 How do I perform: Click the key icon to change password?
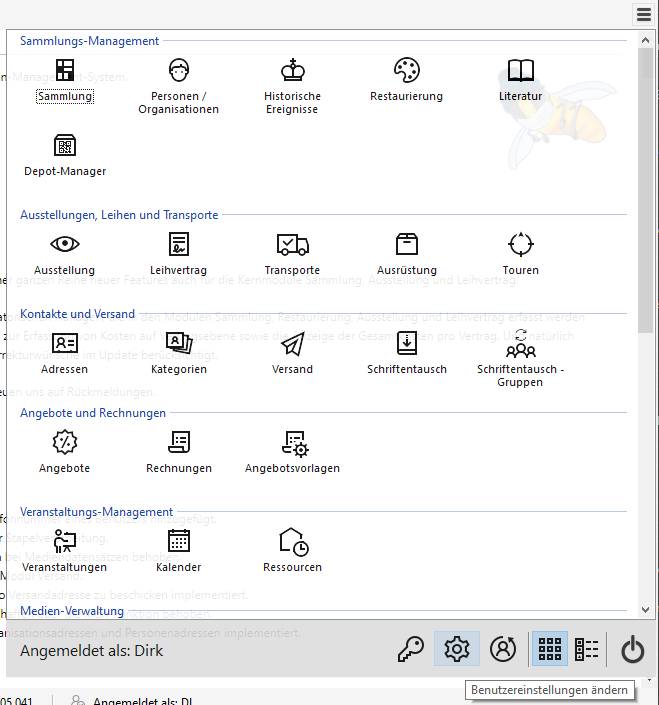pos(410,649)
